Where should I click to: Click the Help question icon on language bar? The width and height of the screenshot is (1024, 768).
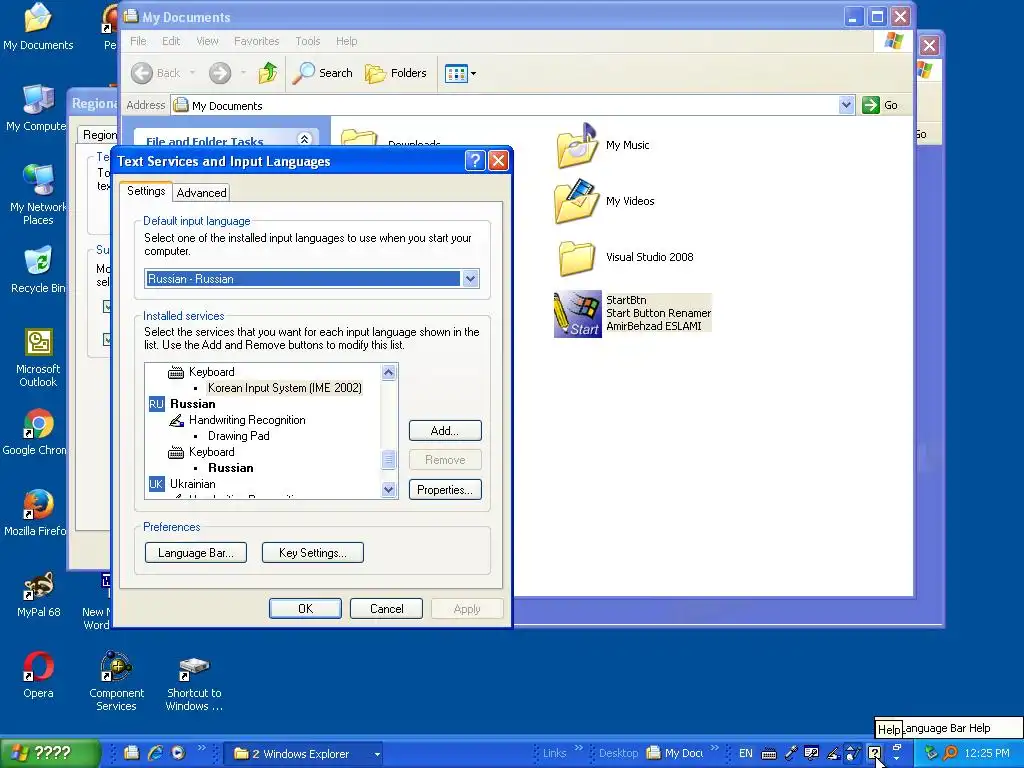point(874,753)
